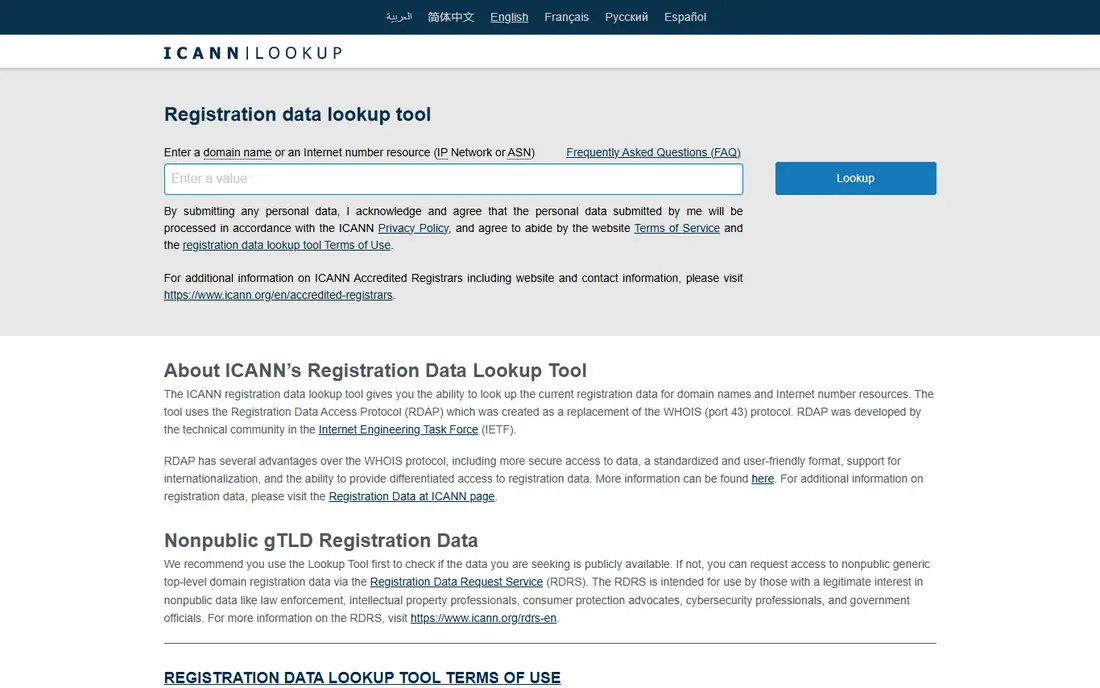
Task: Open the ICANN Privacy Policy link
Action: tap(413, 228)
